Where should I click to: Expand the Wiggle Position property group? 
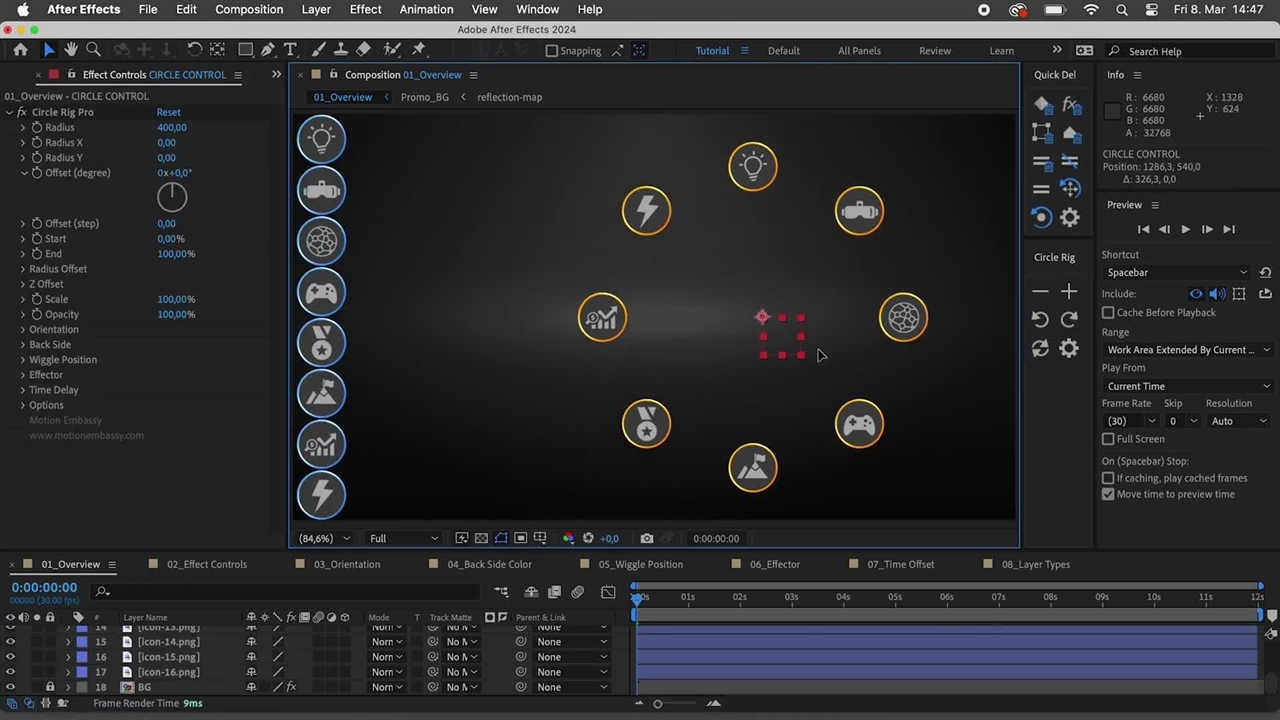click(x=23, y=360)
